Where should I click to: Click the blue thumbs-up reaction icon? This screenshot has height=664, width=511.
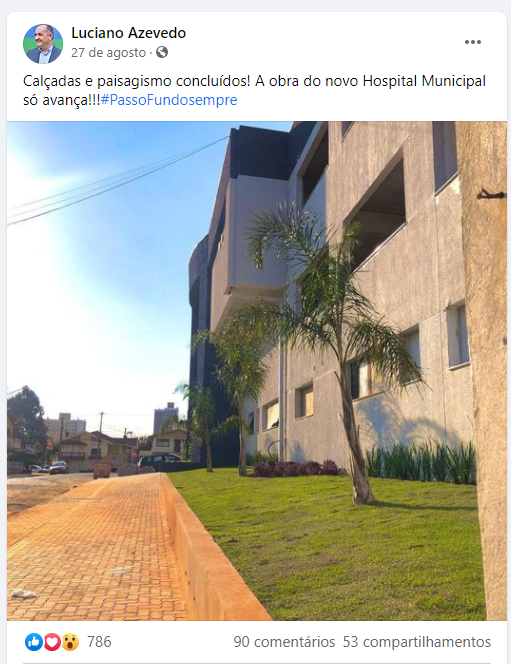click(x=34, y=642)
